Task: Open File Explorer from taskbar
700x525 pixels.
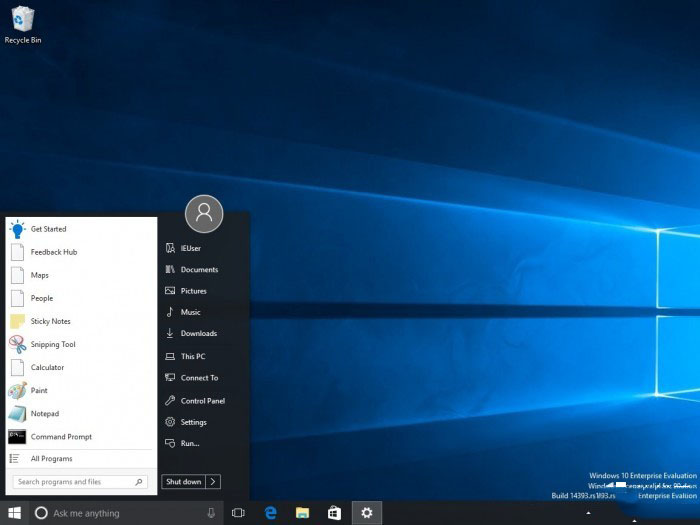Action: pos(303,513)
